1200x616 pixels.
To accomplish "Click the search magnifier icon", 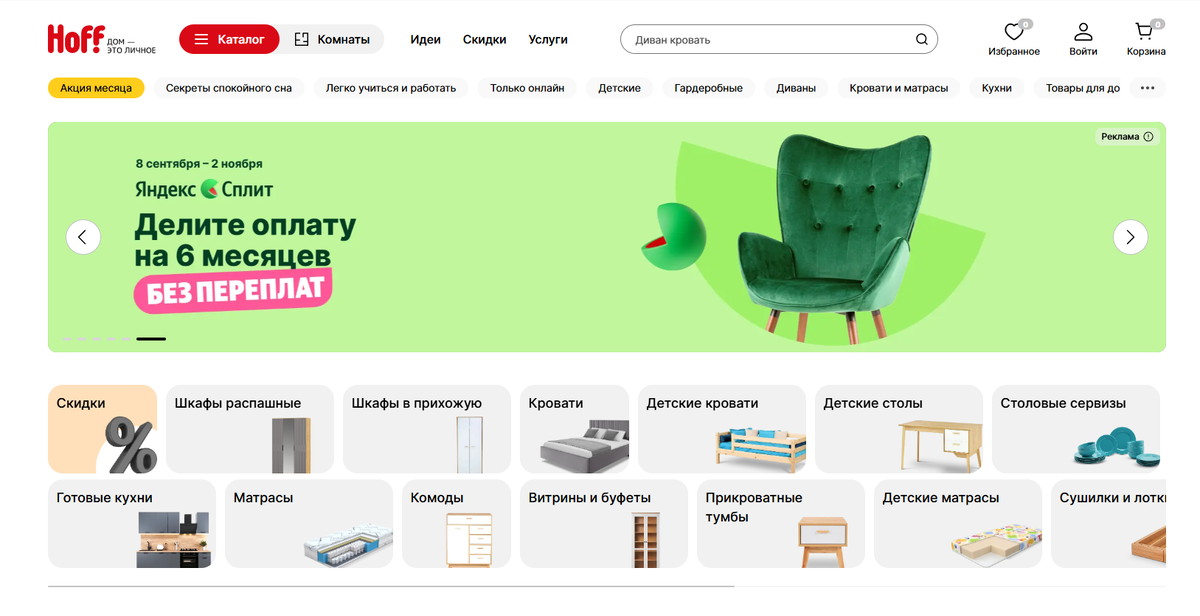I will coord(922,40).
